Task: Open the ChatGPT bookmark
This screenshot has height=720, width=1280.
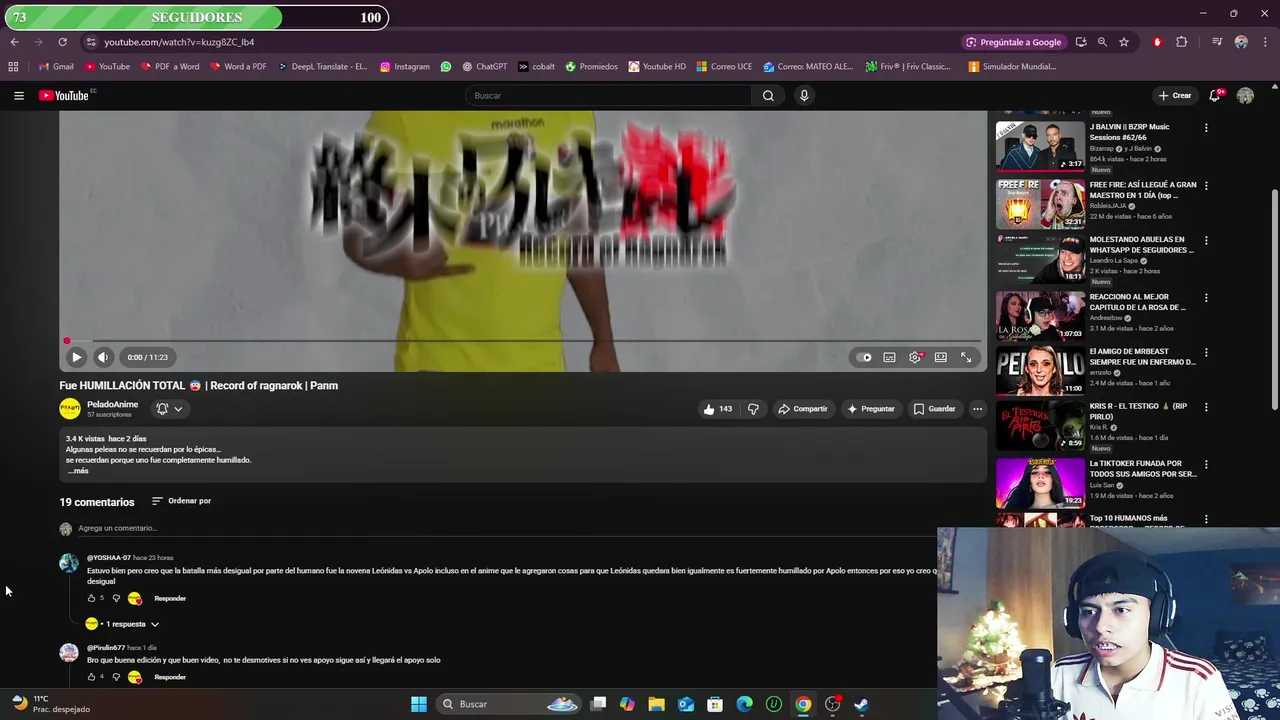Action: pyautogui.click(x=484, y=66)
